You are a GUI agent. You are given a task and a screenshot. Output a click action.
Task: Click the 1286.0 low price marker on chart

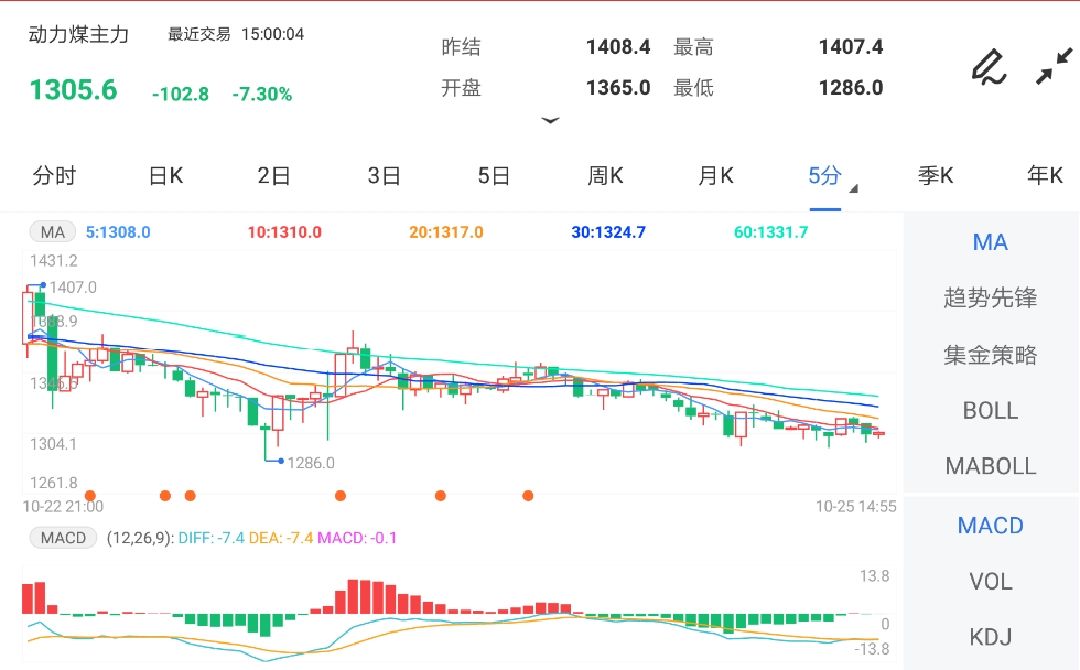tap(311, 463)
